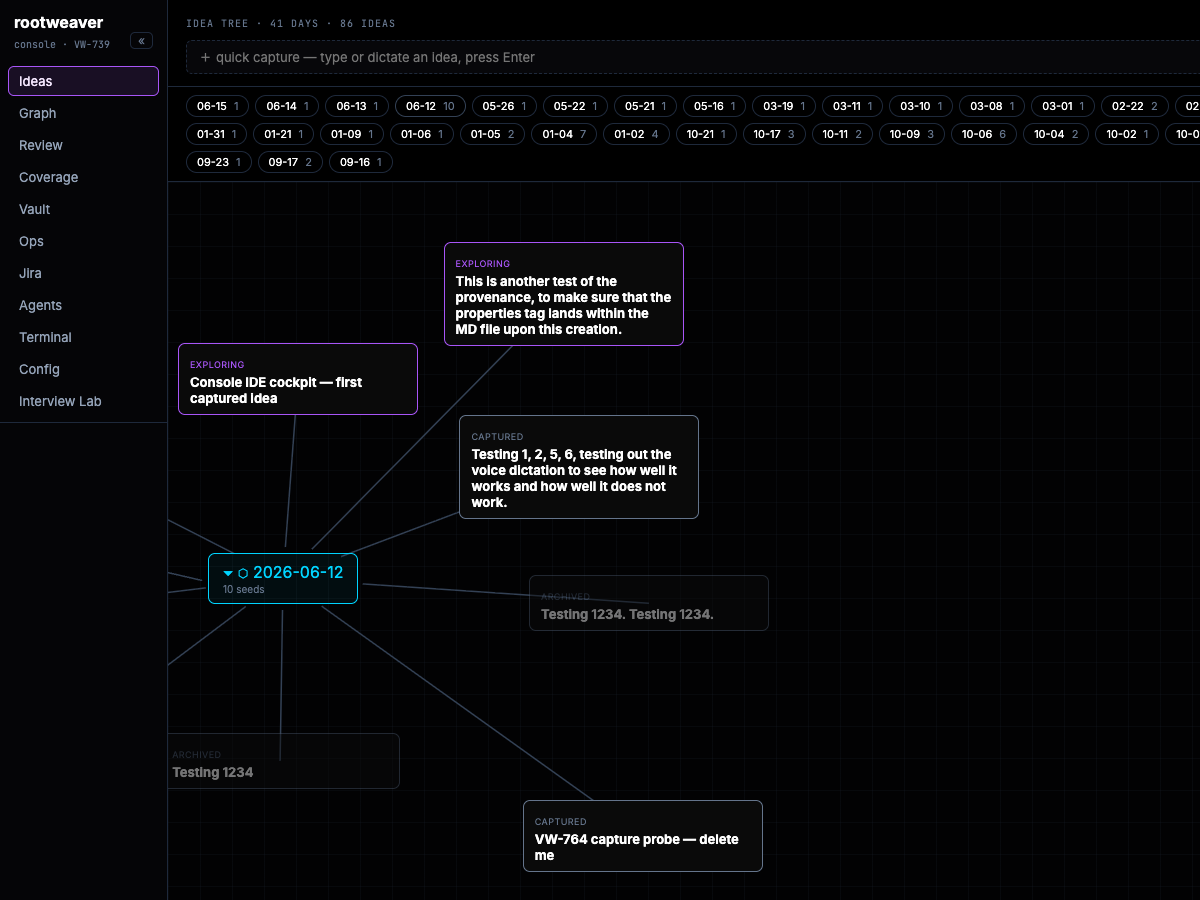Select the 01-06 date chip
This screenshot has width=1200, height=900.
422,134
